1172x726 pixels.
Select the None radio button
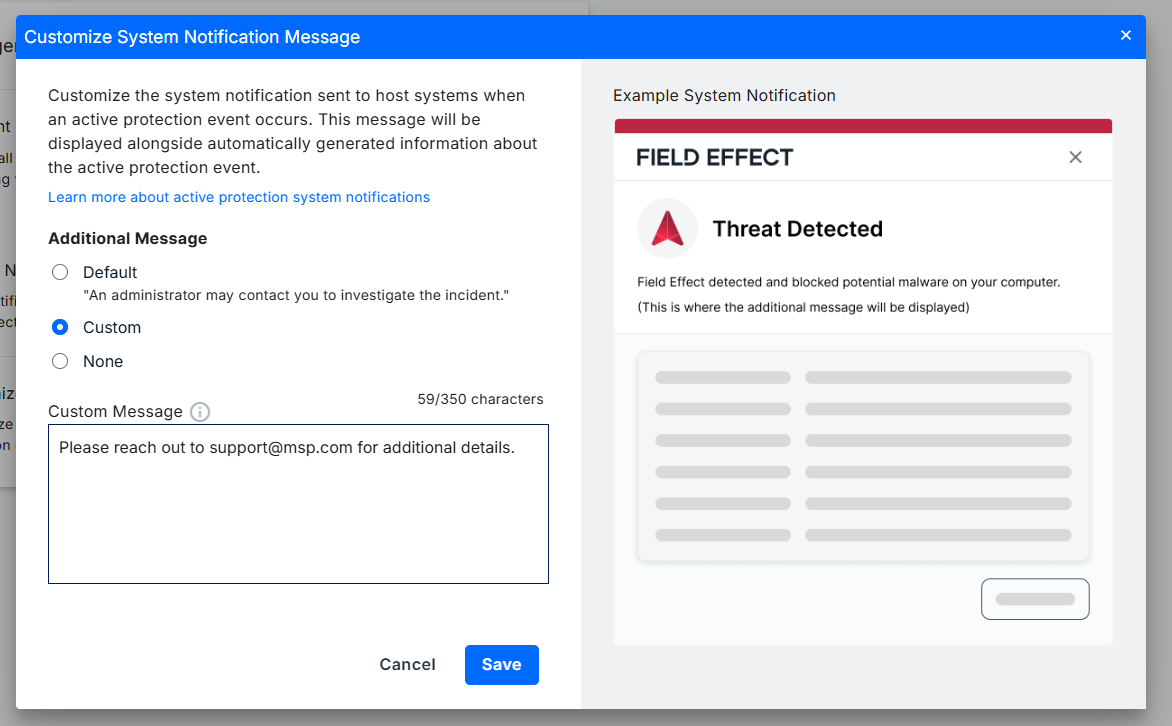click(60, 361)
